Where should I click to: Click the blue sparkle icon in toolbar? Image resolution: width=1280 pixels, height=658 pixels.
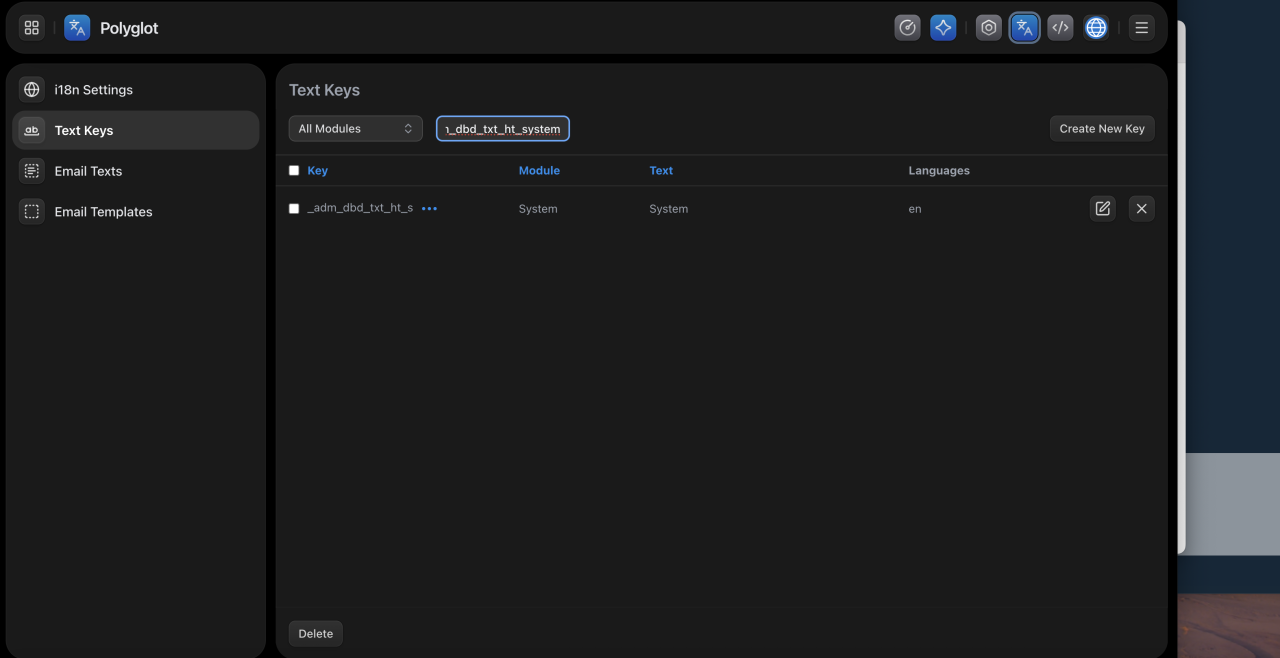(x=943, y=28)
